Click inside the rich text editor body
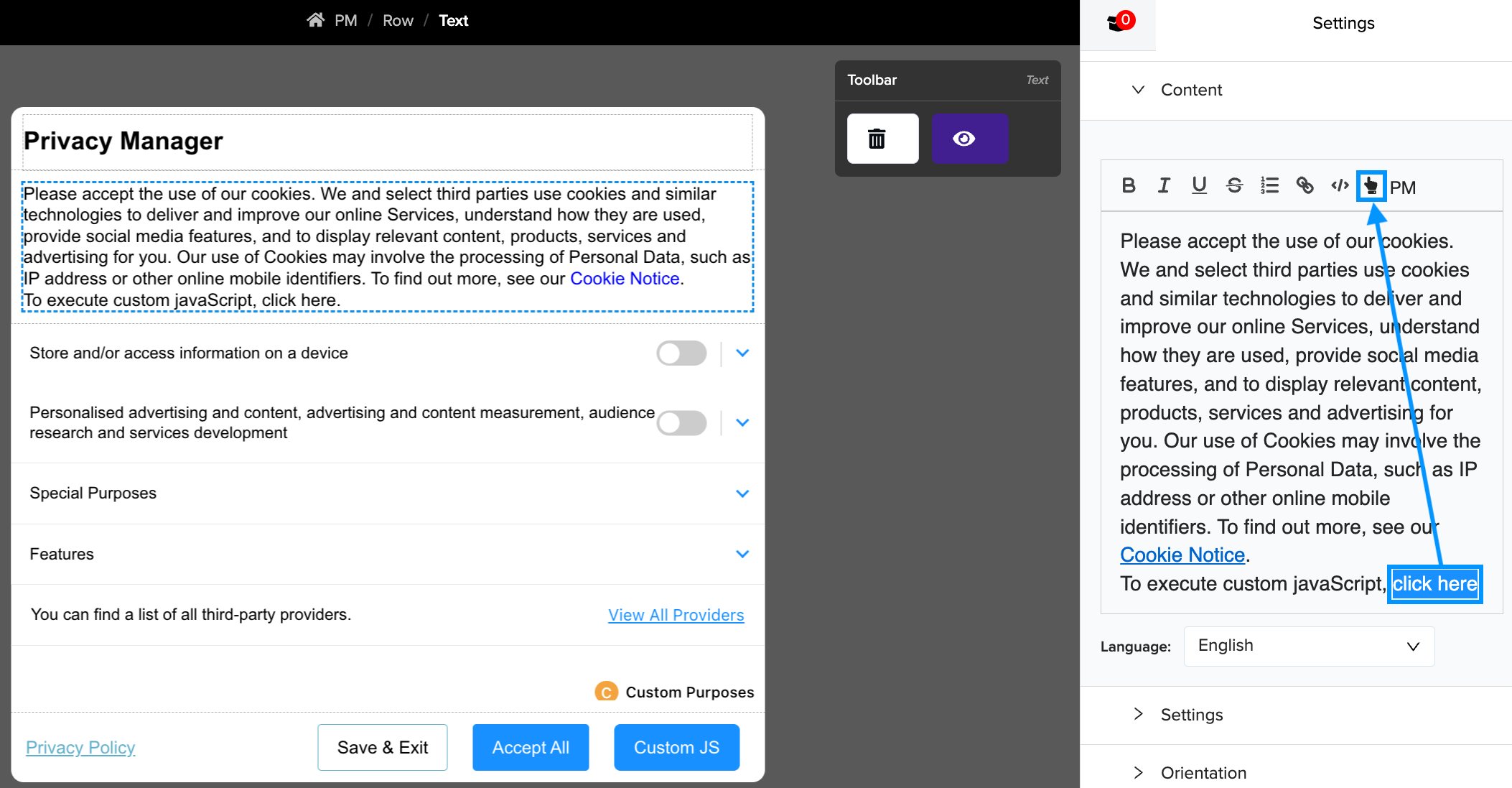 click(1301, 412)
